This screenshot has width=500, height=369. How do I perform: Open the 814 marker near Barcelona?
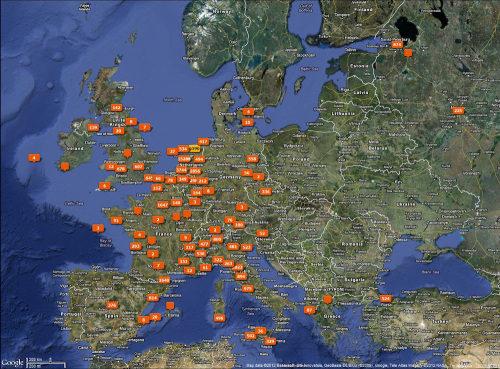[153, 298]
